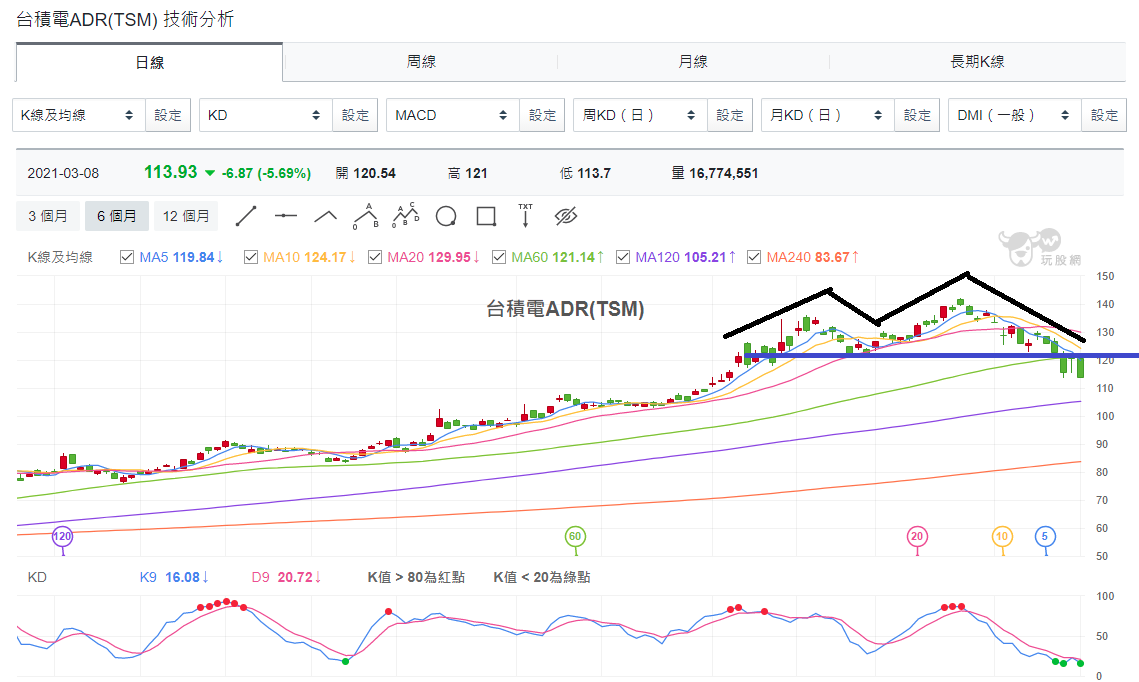Select the rectangle drawing tool

(486, 216)
